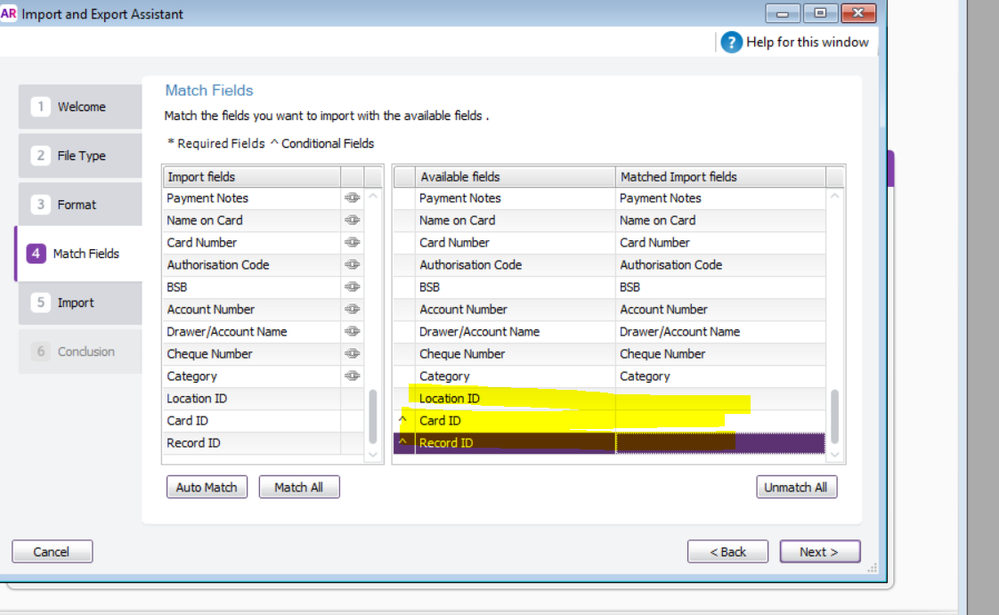Open the File Type step
Image resolution: width=999 pixels, height=615 pixels.
tap(80, 156)
